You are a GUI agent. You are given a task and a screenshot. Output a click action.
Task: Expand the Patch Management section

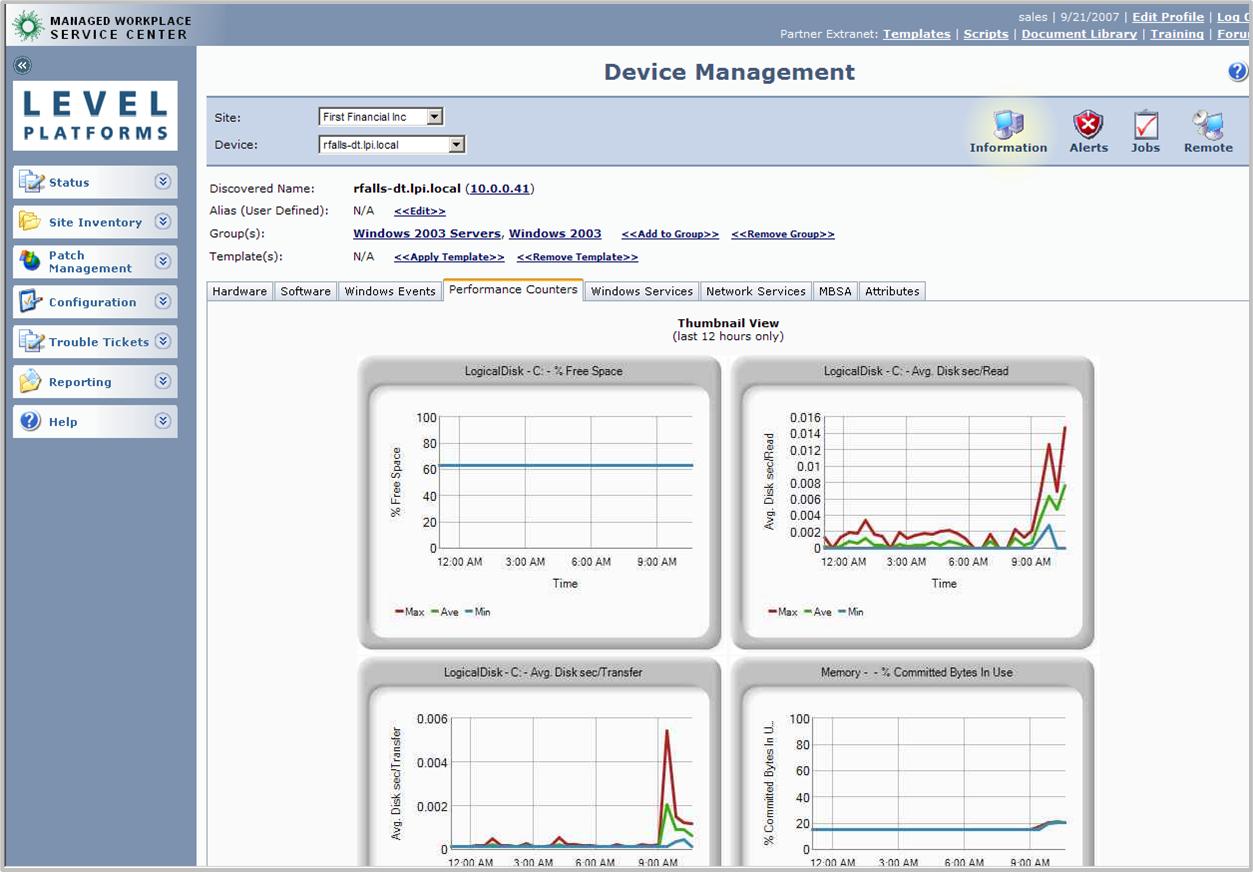[x=163, y=262]
